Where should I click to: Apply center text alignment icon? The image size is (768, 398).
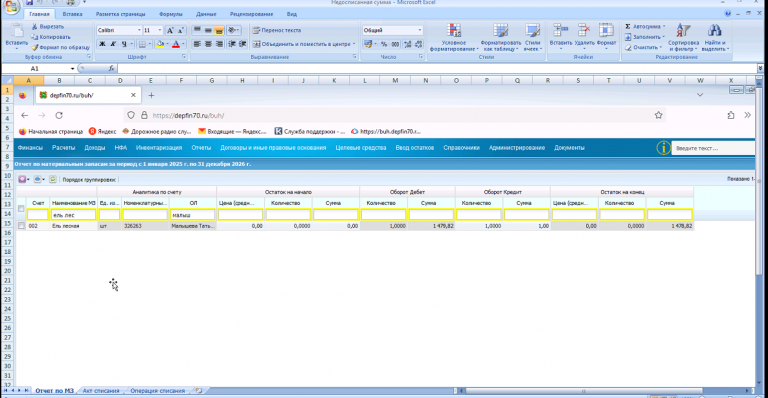(208, 44)
